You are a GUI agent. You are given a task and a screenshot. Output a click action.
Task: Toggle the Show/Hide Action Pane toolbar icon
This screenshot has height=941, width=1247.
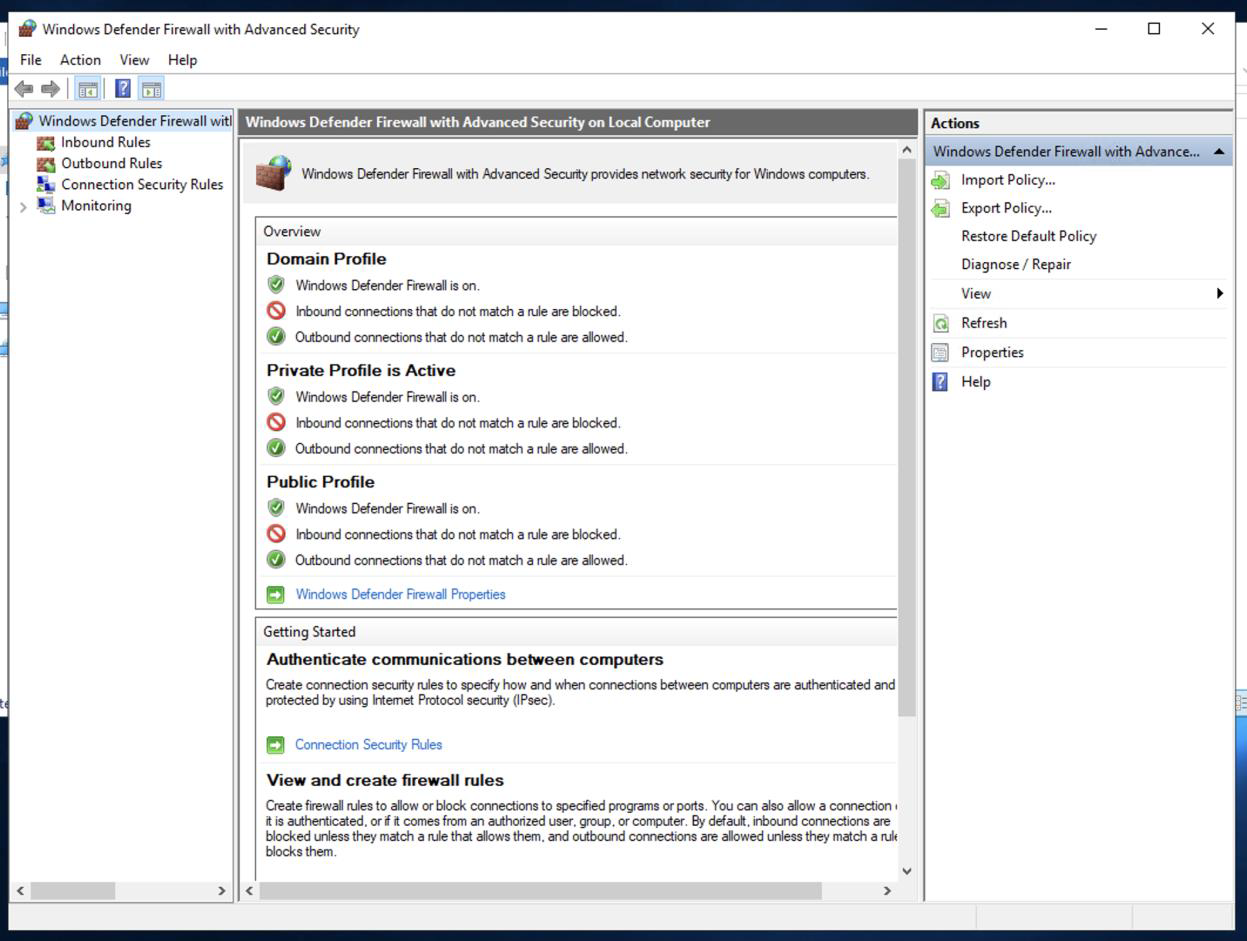point(152,89)
